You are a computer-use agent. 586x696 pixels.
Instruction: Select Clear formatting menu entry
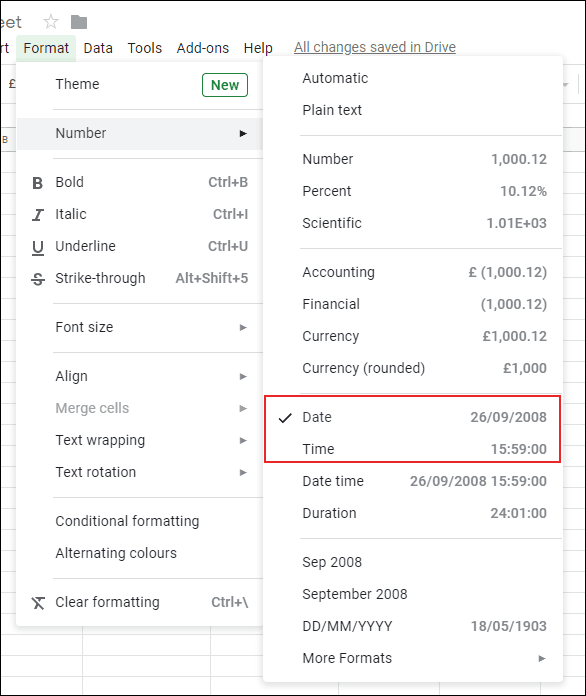click(140, 602)
